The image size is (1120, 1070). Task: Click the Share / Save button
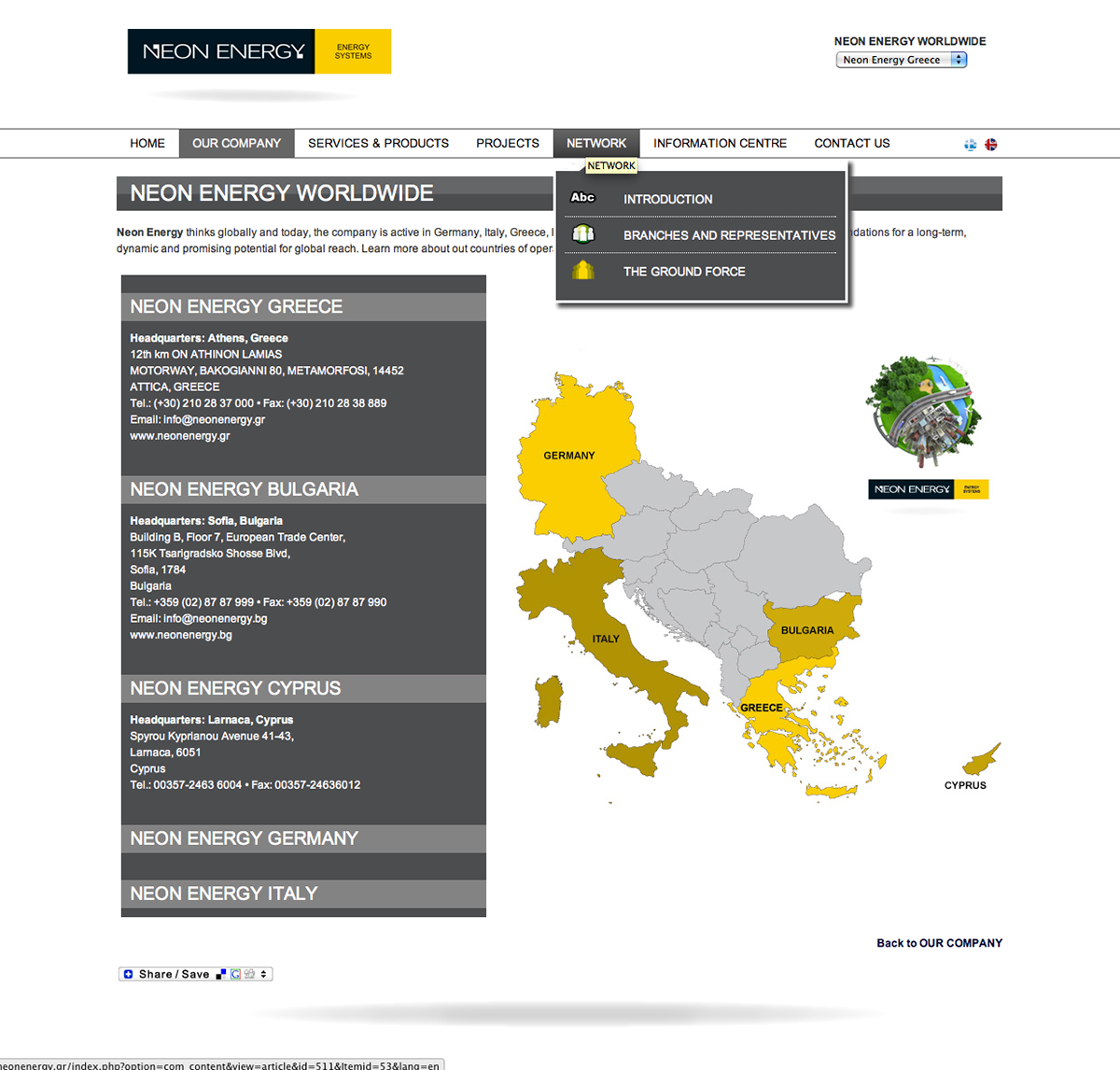(196, 974)
